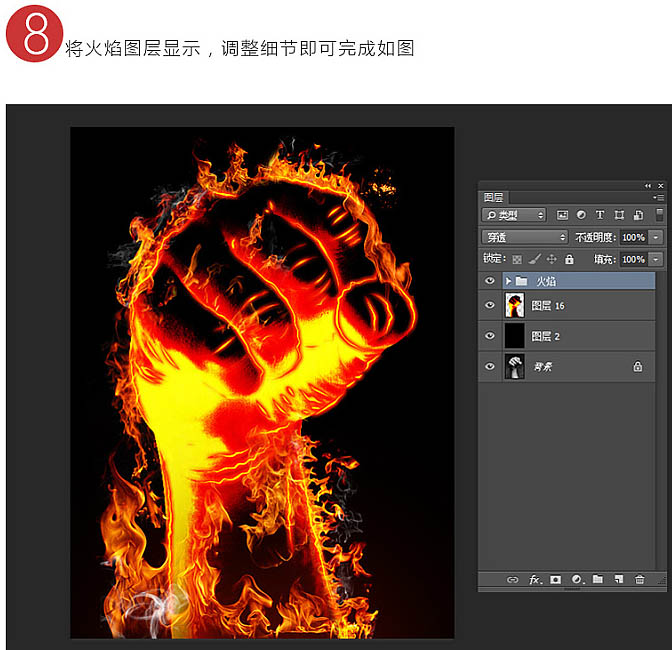
Task: Filter layers by shape layer icon
Action: pos(619,215)
